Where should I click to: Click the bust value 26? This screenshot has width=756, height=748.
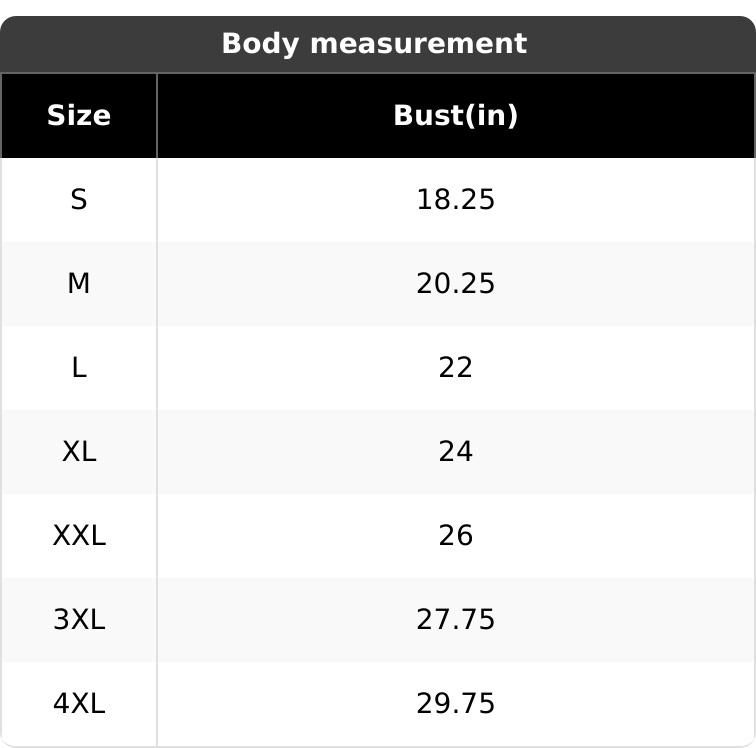pyautogui.click(x=455, y=536)
